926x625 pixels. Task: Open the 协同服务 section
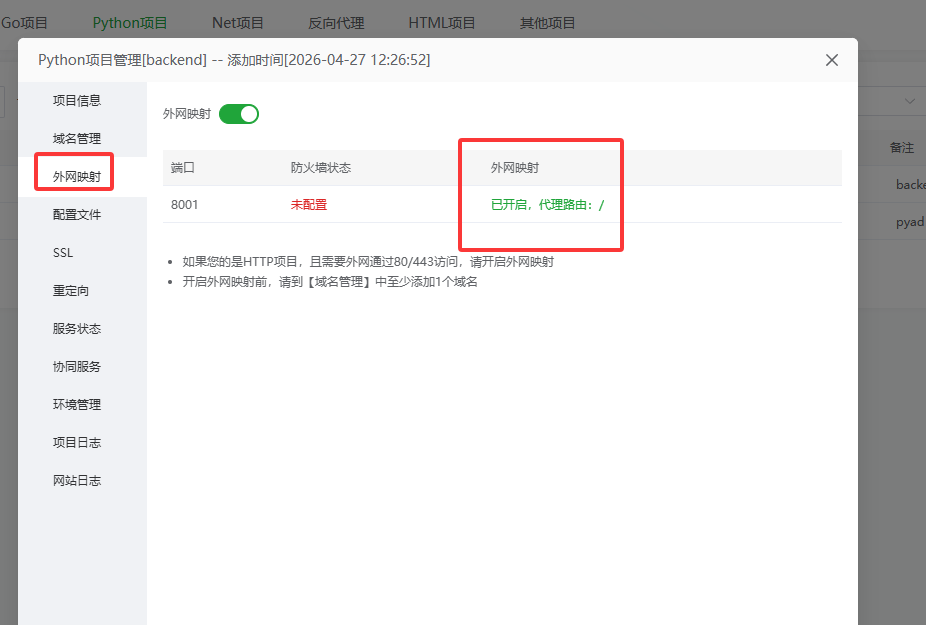(x=77, y=366)
